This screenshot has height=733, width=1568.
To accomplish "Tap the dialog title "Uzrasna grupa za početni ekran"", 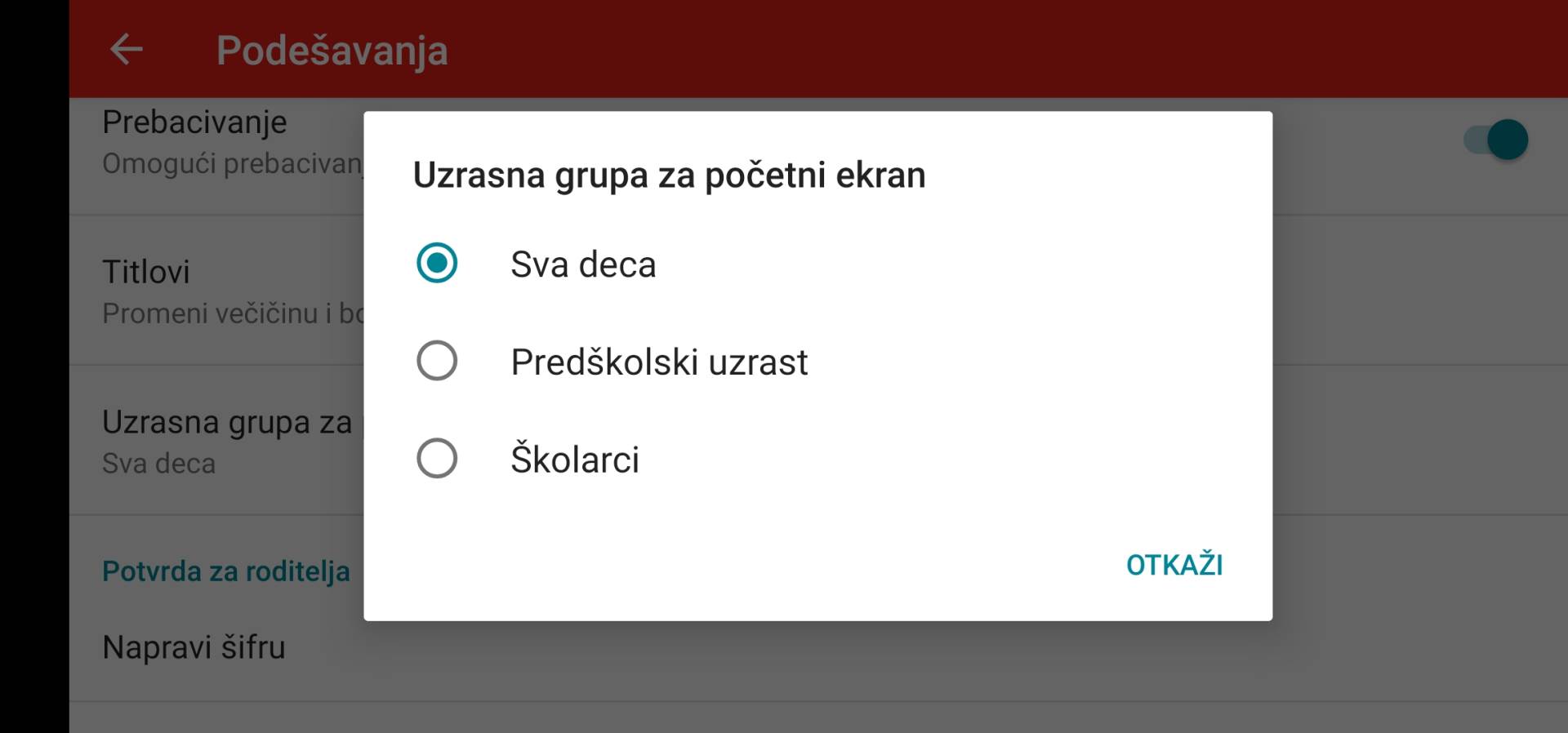I will point(669,174).
